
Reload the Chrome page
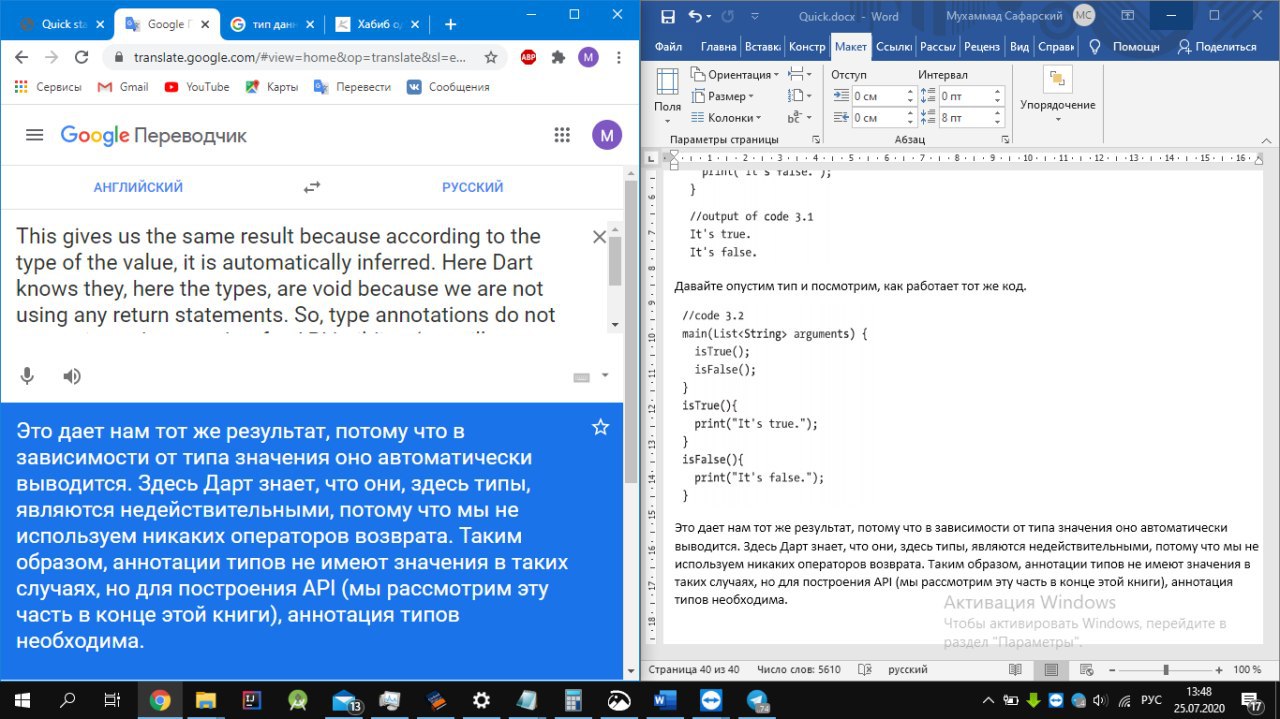pos(82,57)
